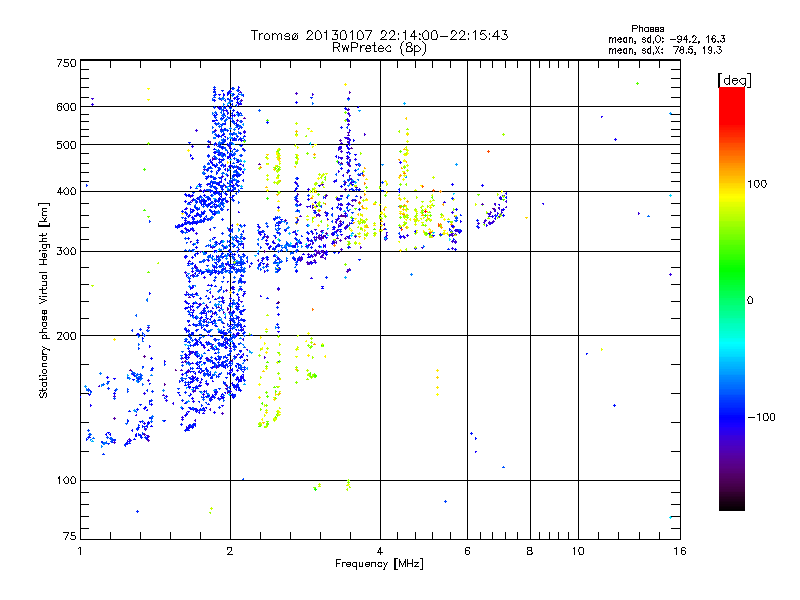Viewport: 800px width, 600px height.
Task: Click the x-axis tick label '10'
Action: coord(578,551)
